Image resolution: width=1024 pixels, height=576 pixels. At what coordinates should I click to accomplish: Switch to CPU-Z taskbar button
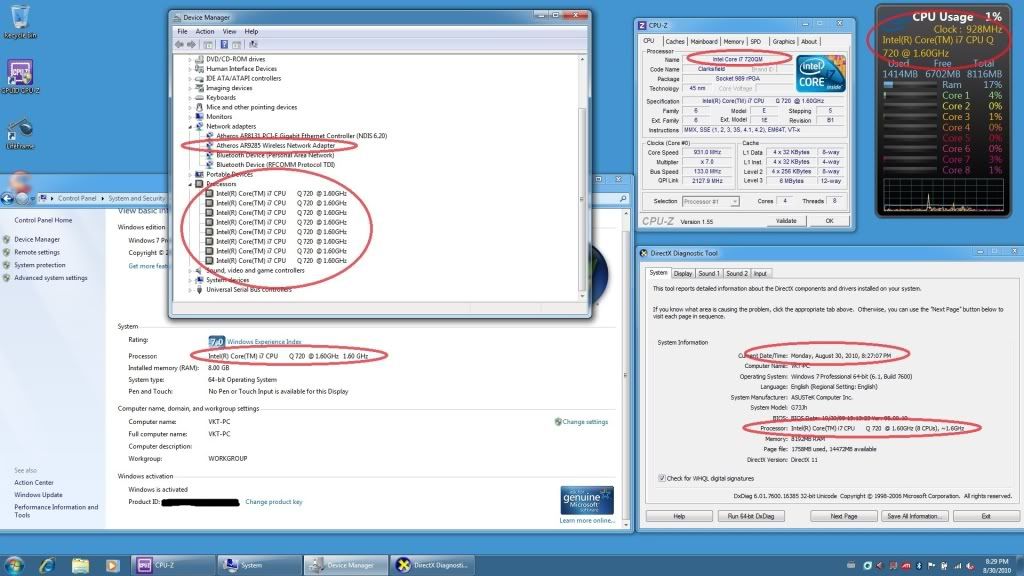(x=172, y=566)
